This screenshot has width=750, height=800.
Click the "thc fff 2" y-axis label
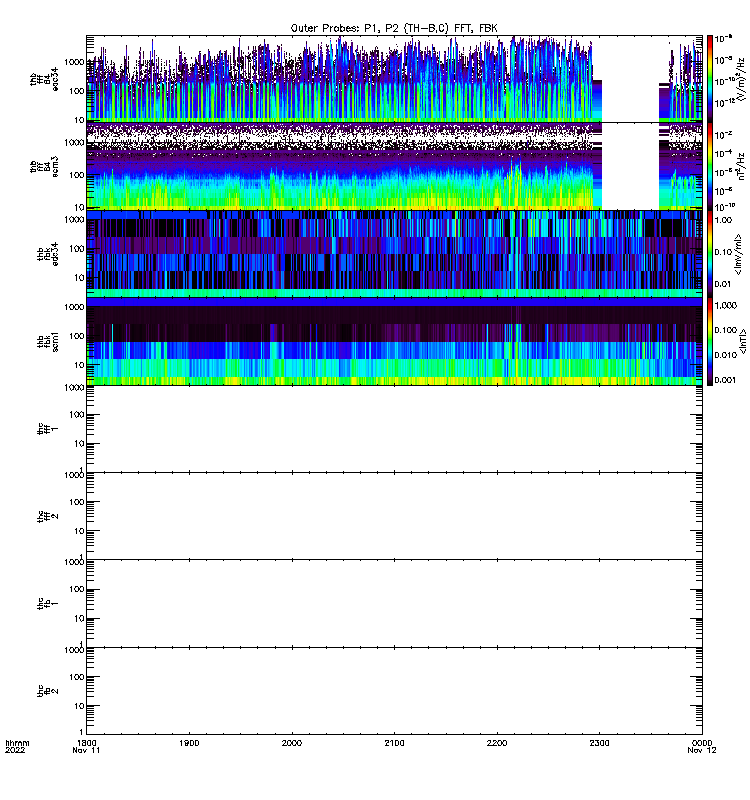(48, 516)
